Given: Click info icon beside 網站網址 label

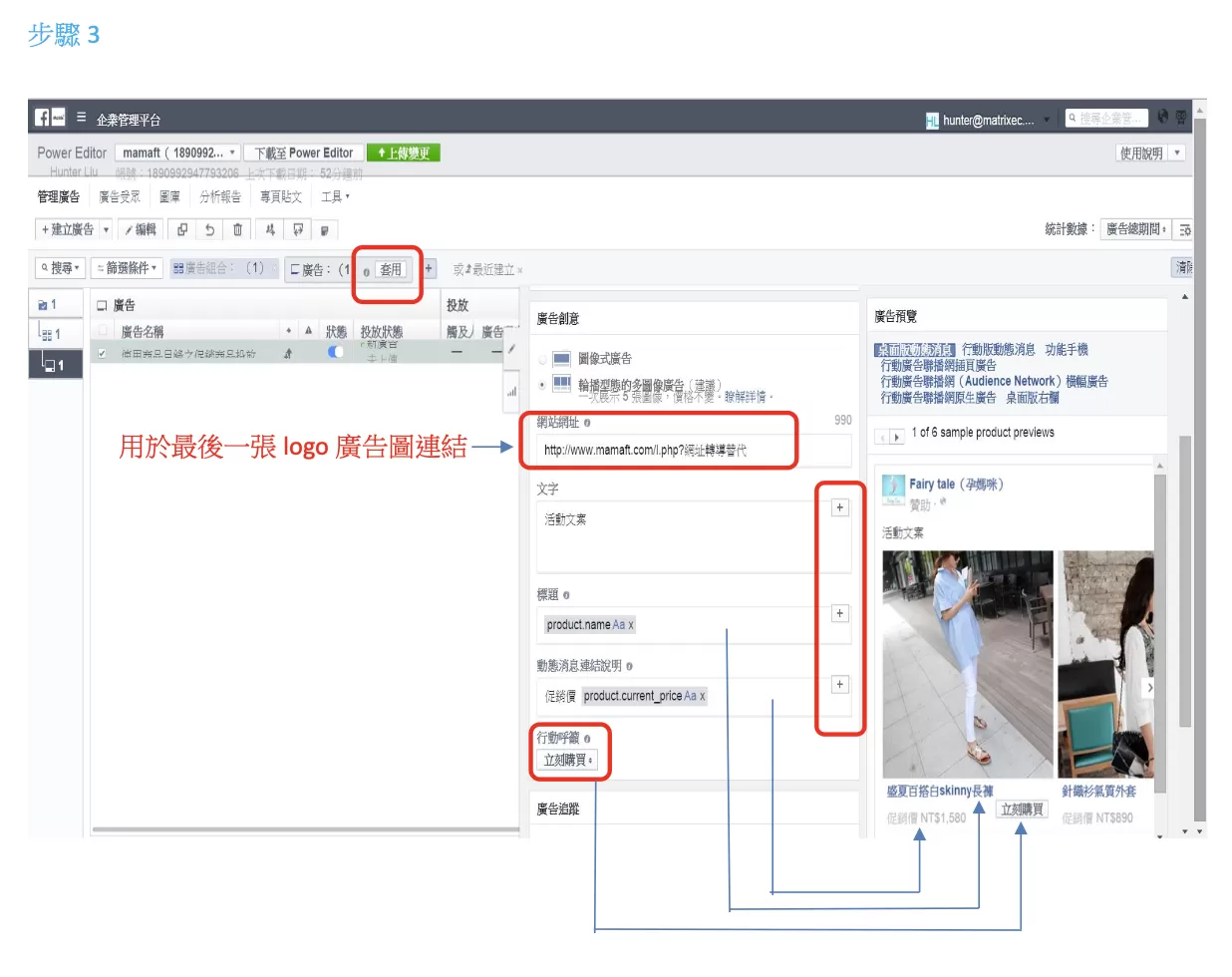Looking at the screenshot, I should coord(587,423).
